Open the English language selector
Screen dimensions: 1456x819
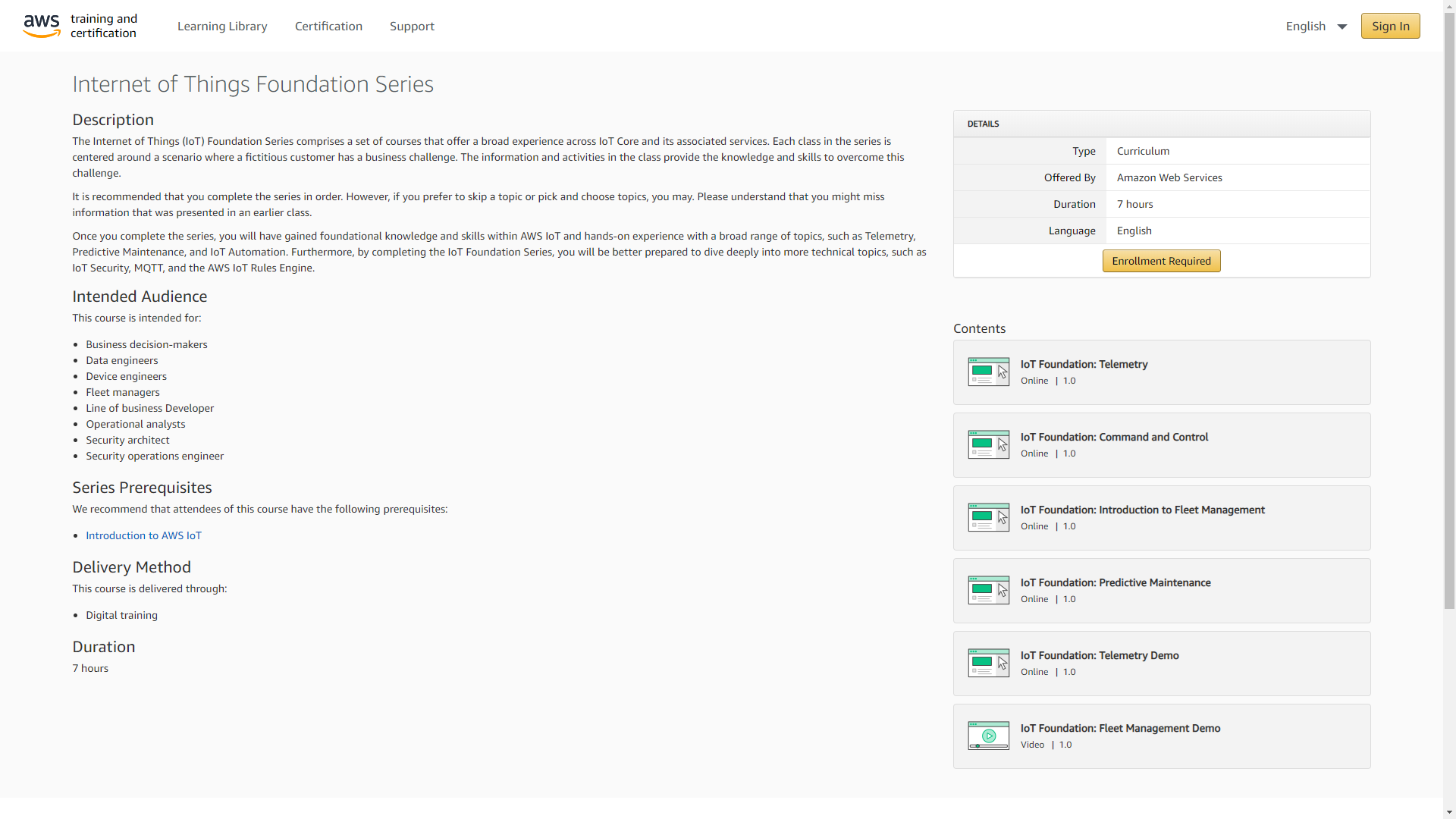[x=1306, y=26]
